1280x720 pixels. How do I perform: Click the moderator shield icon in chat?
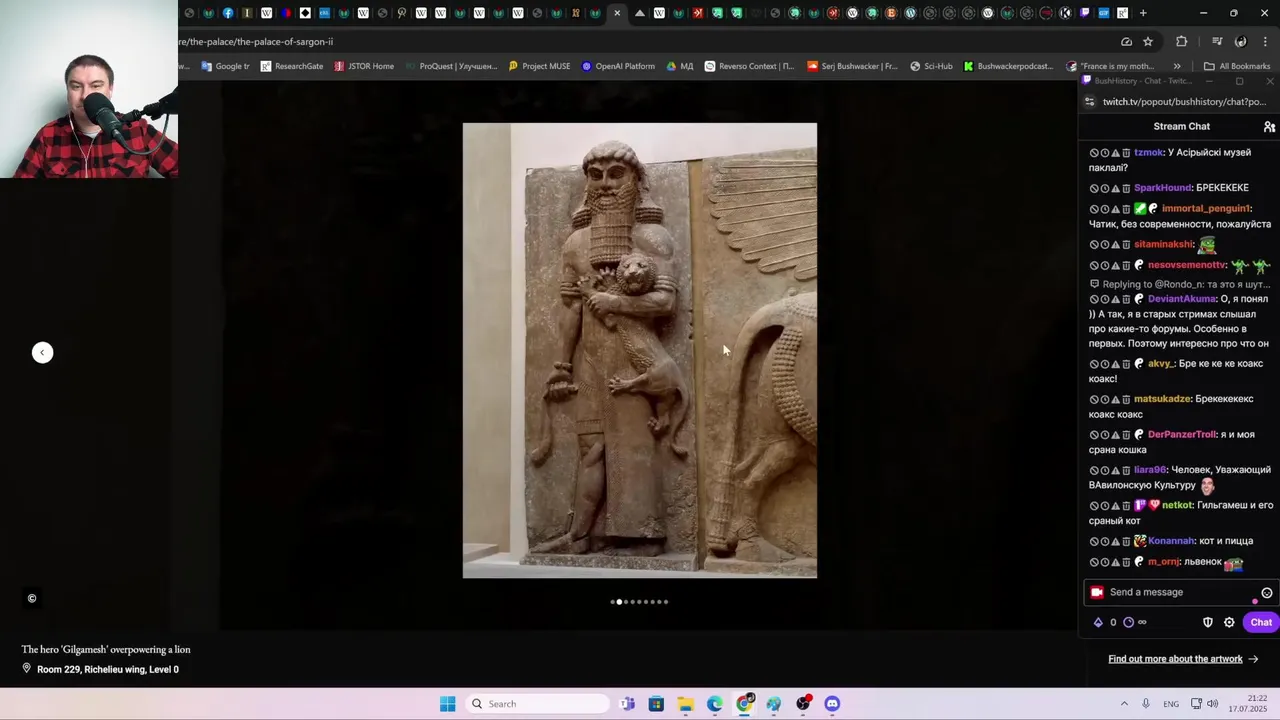coord(1207,622)
